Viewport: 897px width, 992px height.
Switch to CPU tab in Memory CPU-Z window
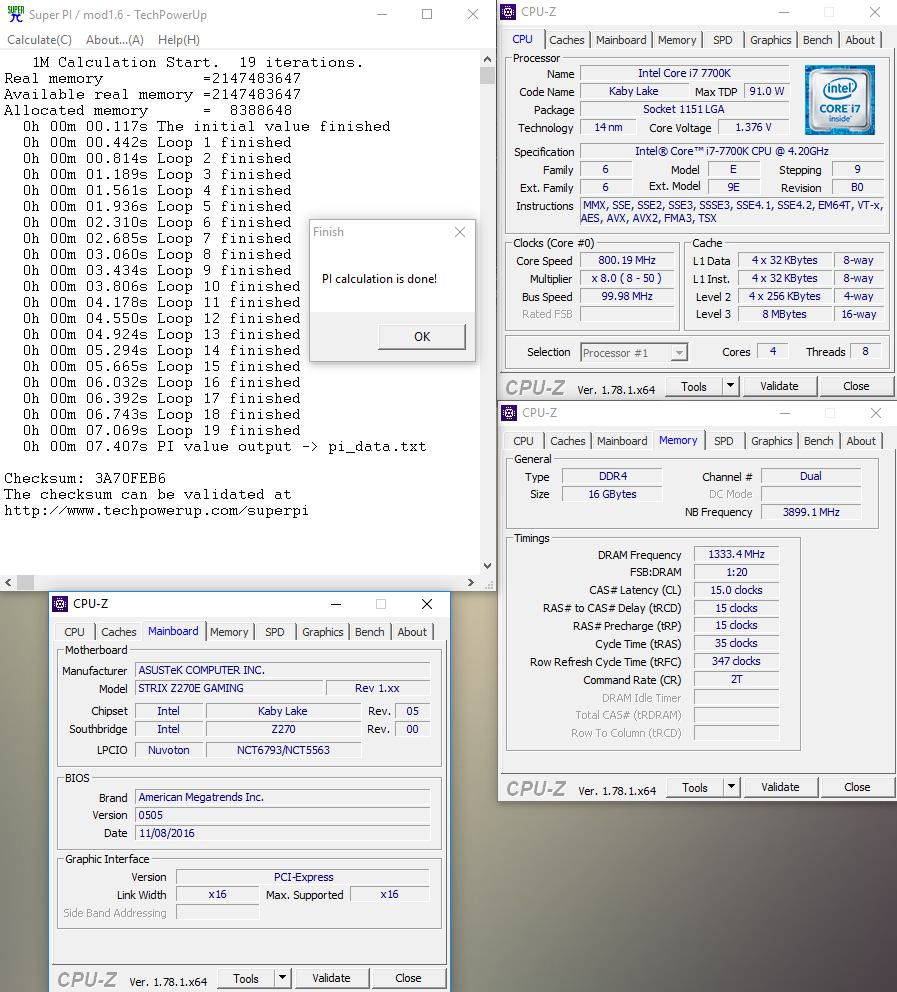click(x=523, y=441)
